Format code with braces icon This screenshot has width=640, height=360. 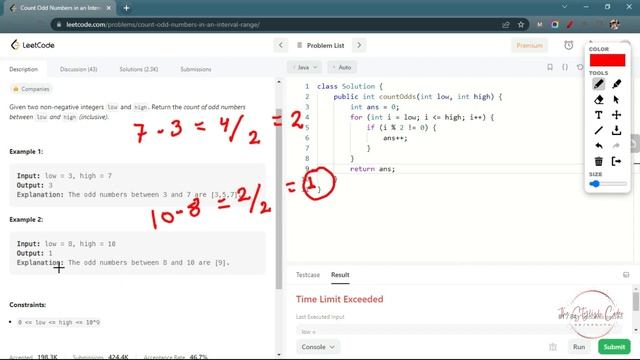point(565,67)
